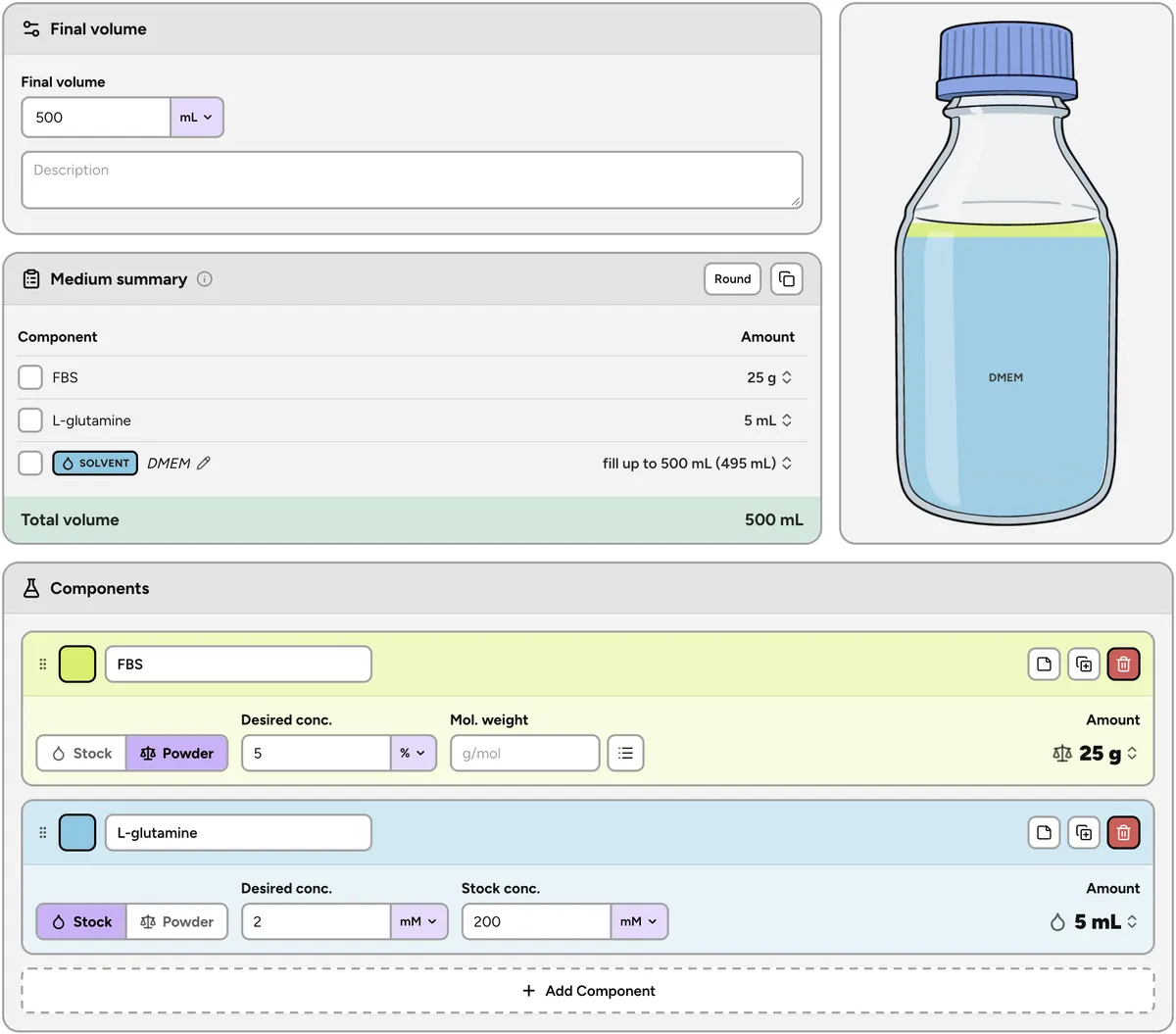Focus the FBS desired concentration field

317,754
